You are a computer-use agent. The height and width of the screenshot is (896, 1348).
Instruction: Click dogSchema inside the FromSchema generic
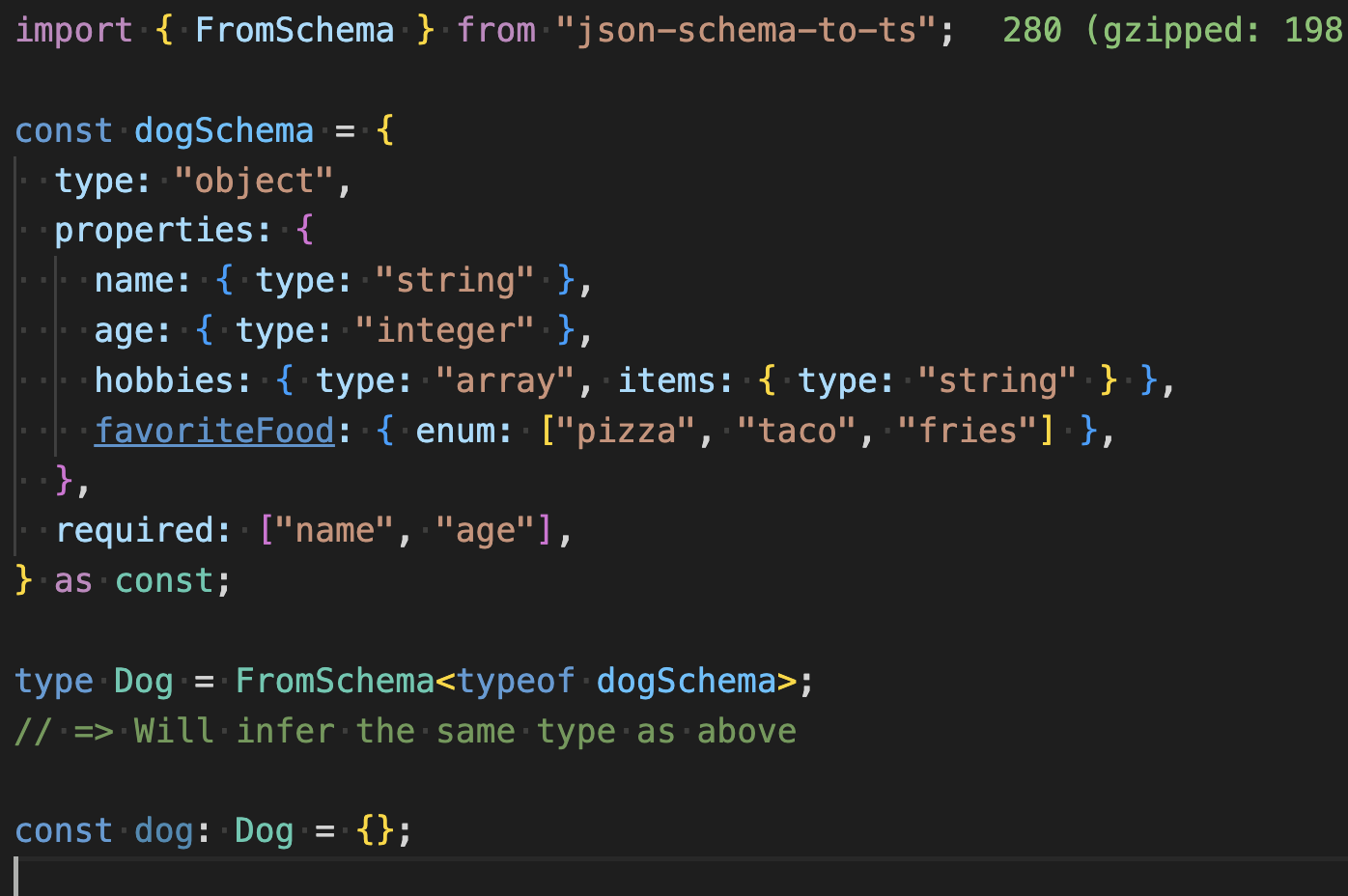[x=686, y=681]
